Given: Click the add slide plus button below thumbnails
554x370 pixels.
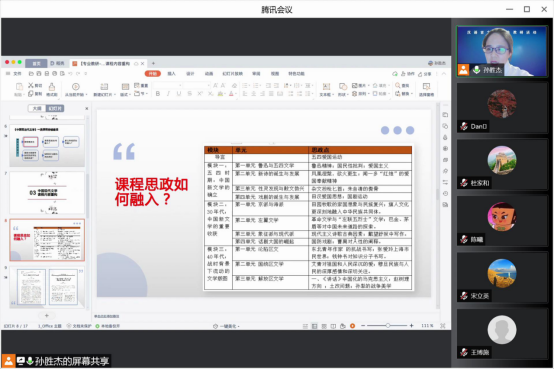Looking at the screenshot, I should (x=47, y=316).
